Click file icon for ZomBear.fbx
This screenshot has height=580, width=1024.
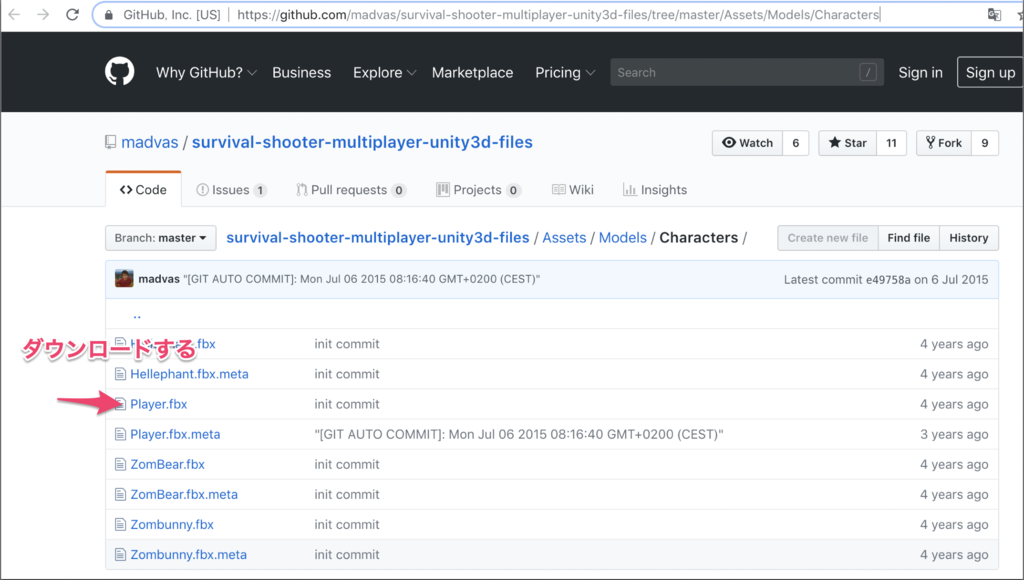point(120,464)
